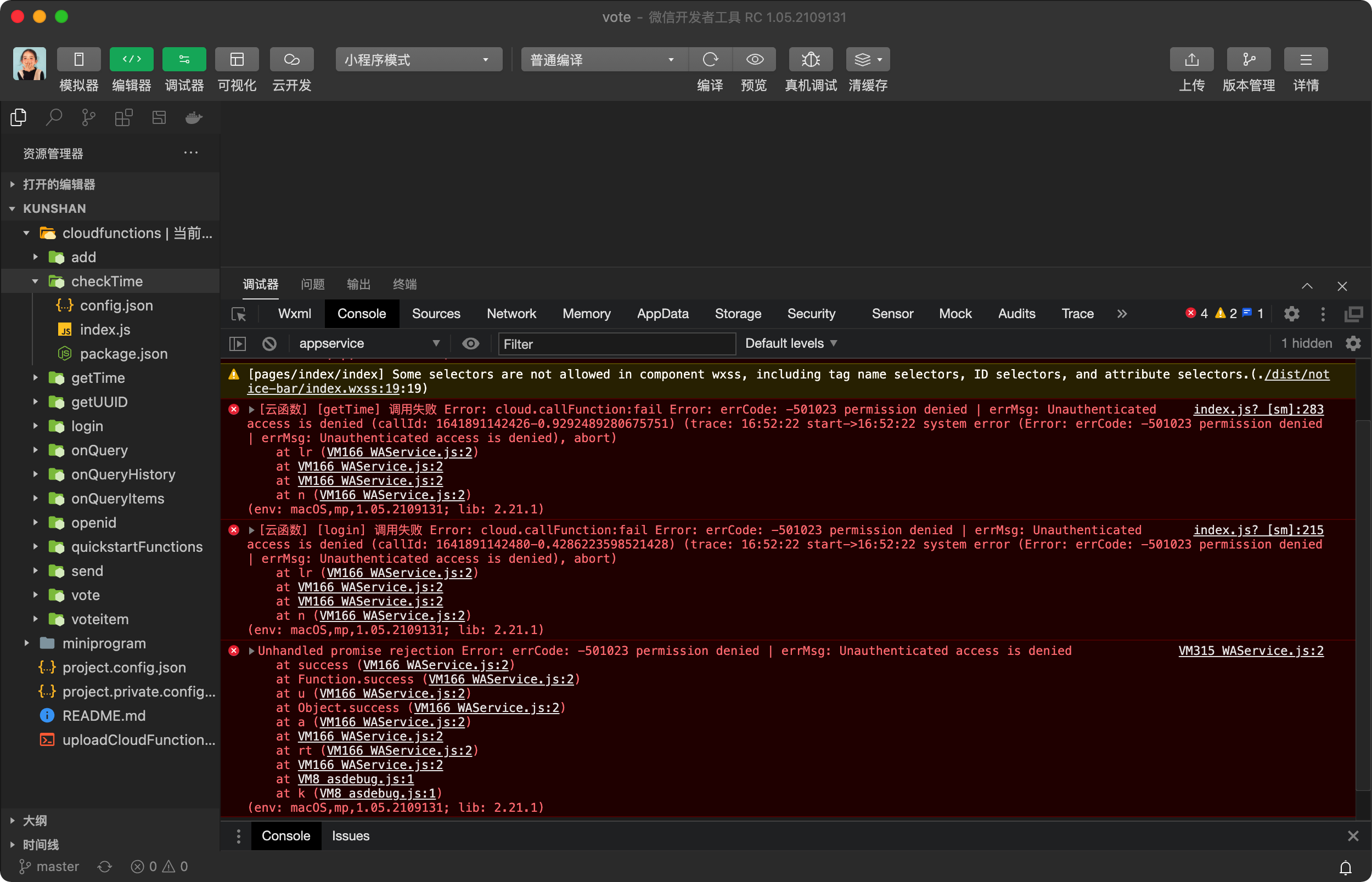Open the search icon in sidebar

(54, 118)
